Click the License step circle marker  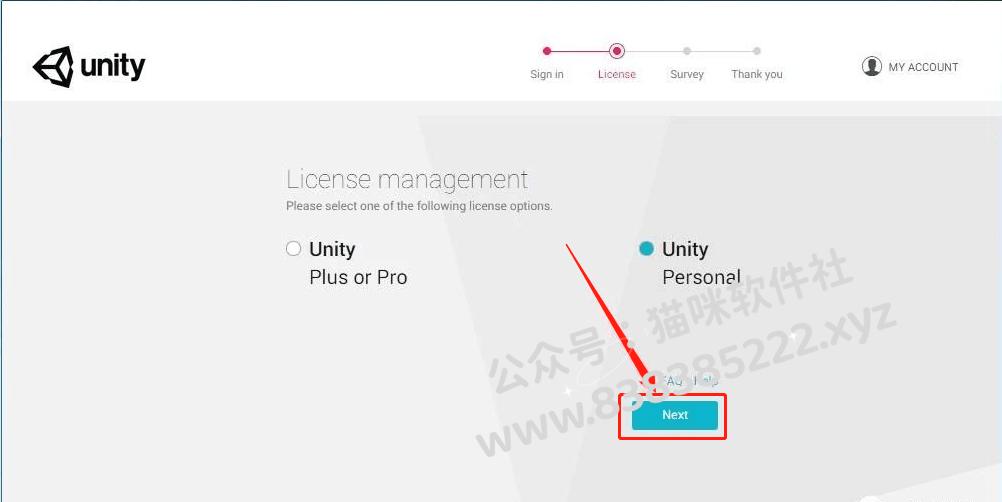[617, 51]
